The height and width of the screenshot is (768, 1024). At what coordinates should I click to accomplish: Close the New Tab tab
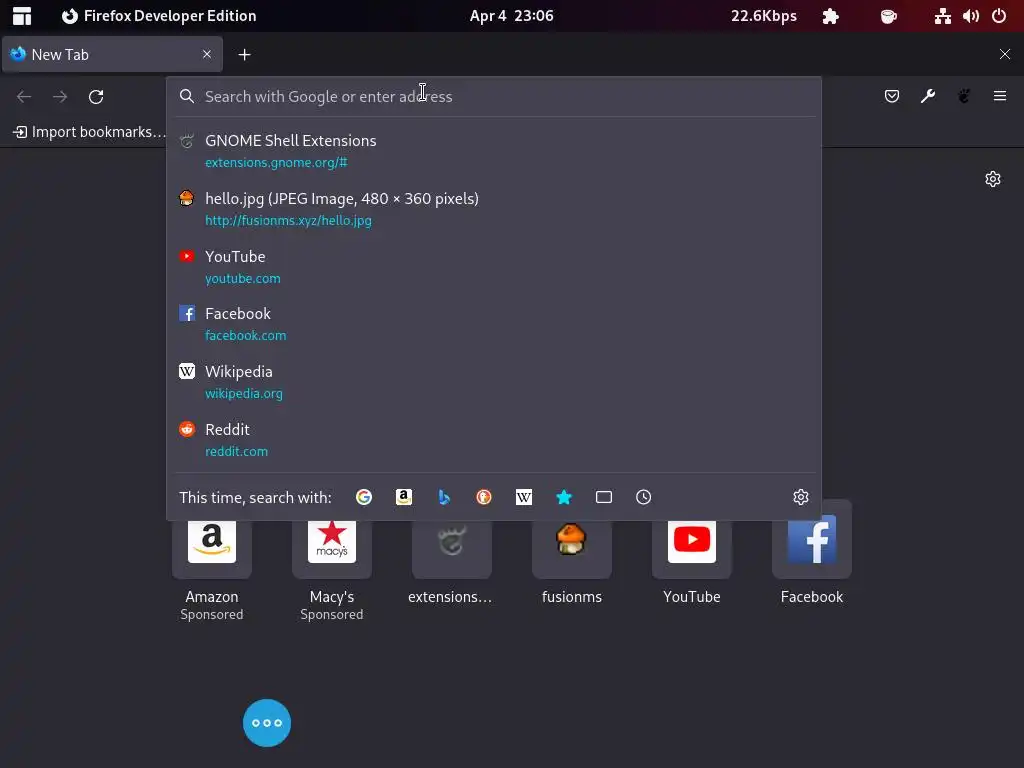coord(207,54)
